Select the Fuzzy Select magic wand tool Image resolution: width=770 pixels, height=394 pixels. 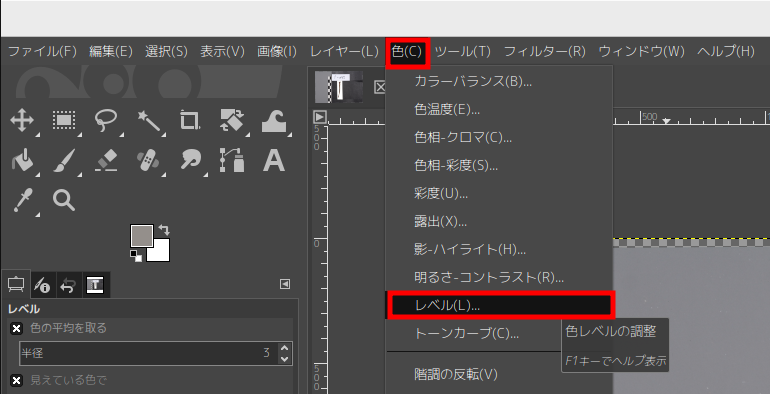(148, 120)
